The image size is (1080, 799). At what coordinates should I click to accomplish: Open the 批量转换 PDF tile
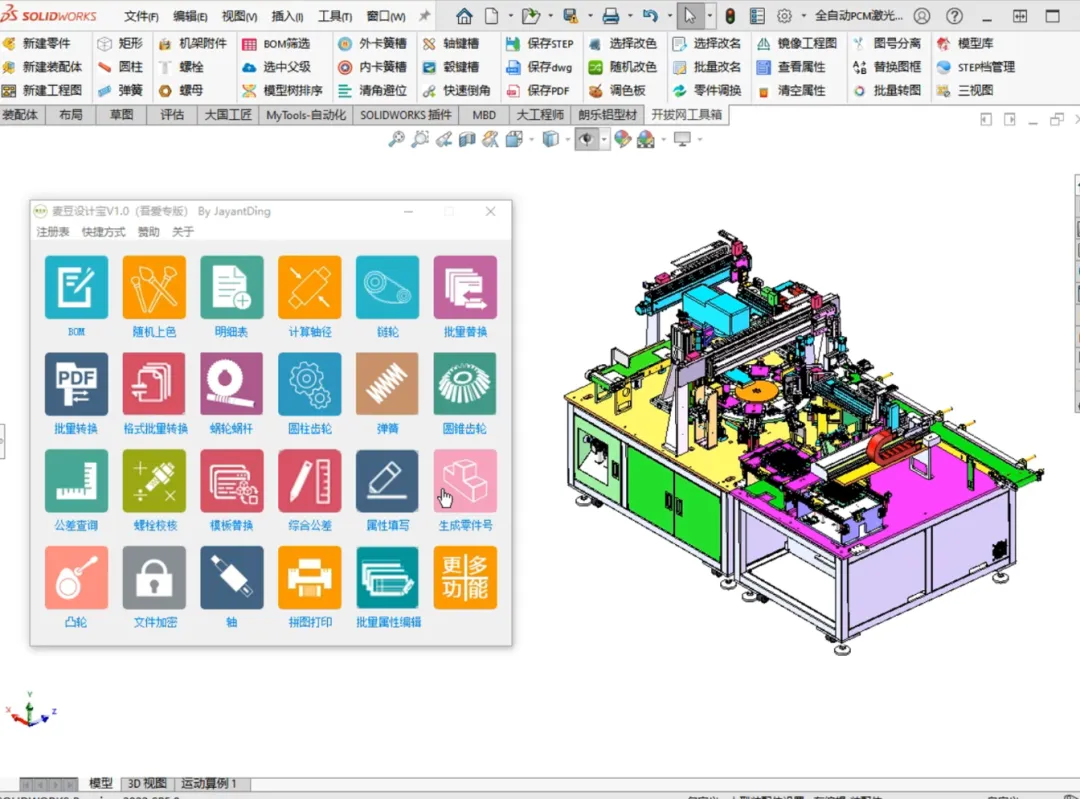point(76,384)
